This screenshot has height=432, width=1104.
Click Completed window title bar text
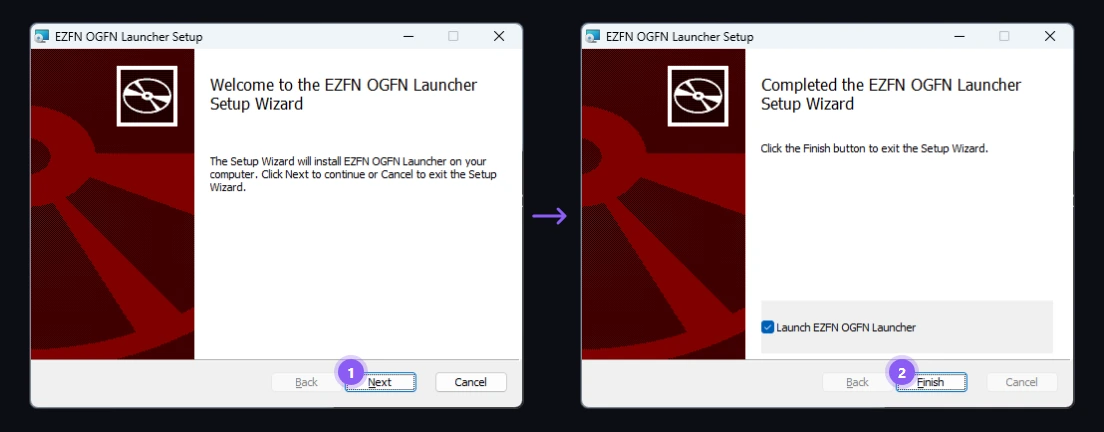(x=679, y=37)
